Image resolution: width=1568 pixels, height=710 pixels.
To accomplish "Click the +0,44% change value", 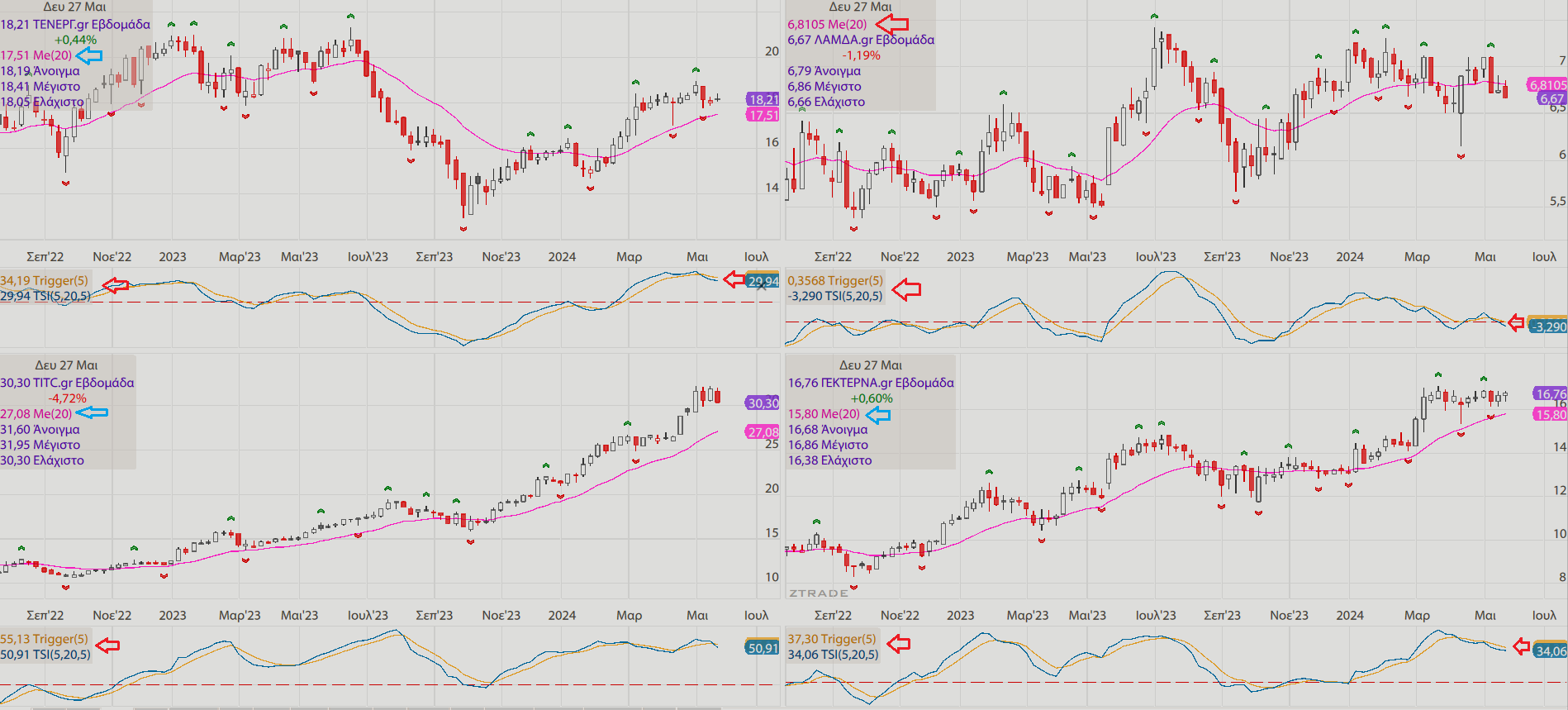I will click(x=75, y=40).
